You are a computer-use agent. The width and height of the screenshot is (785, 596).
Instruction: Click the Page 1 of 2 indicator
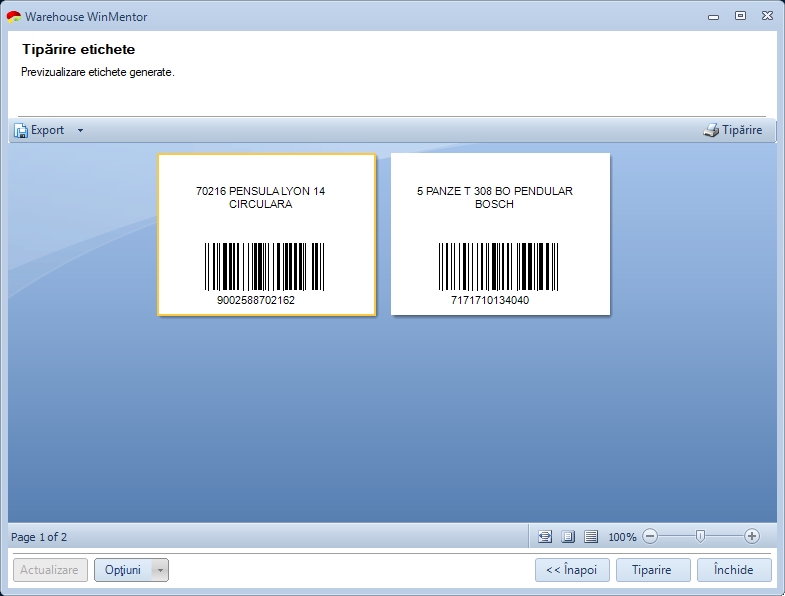(39, 537)
